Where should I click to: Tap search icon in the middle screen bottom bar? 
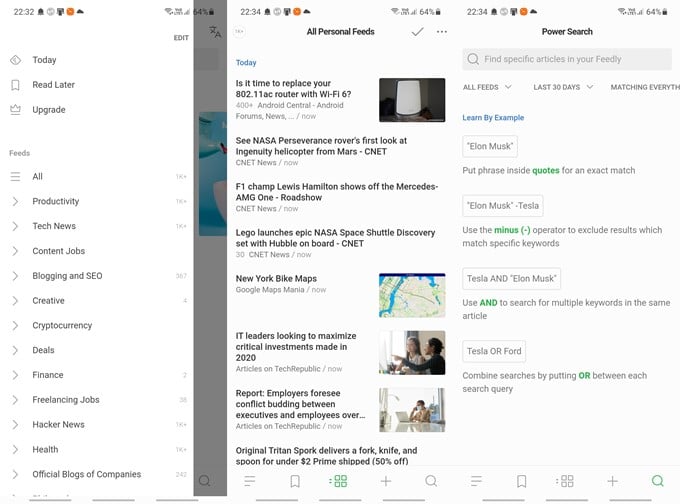coord(431,481)
